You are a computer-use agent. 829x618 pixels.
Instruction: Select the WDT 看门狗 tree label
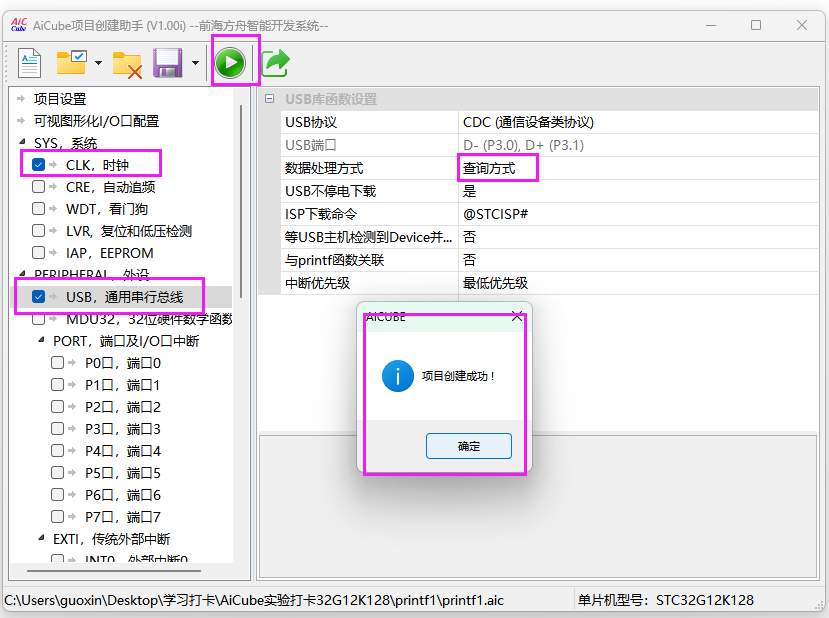tap(107, 209)
